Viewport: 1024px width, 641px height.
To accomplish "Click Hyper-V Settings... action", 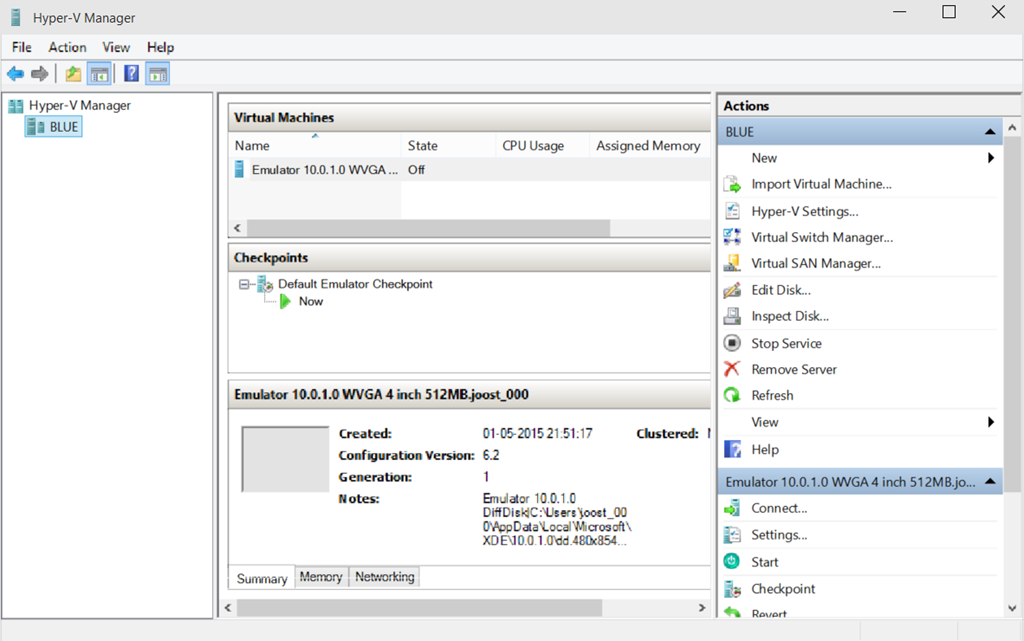I will tap(805, 211).
